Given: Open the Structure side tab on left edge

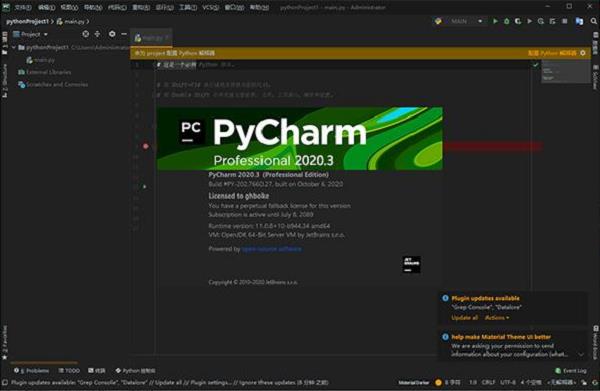Looking at the screenshot, I should click(x=5, y=80).
